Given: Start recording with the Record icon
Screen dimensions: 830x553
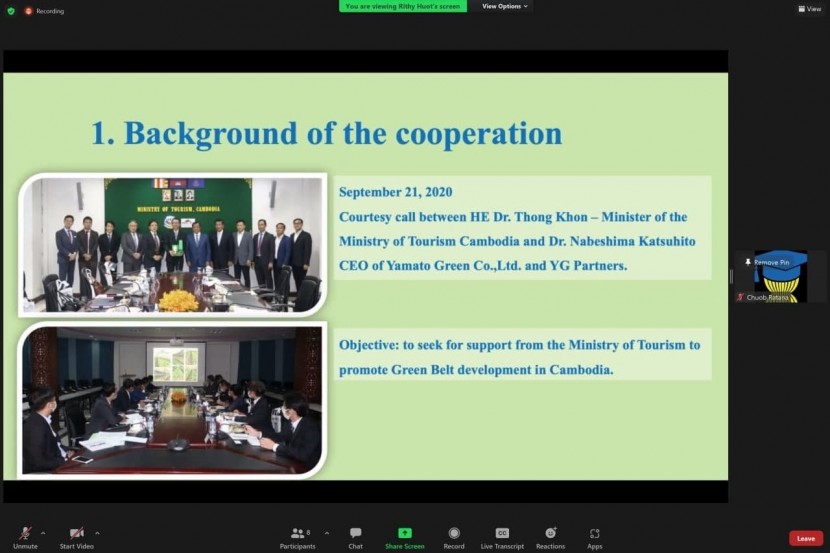Looking at the screenshot, I should 454,534.
